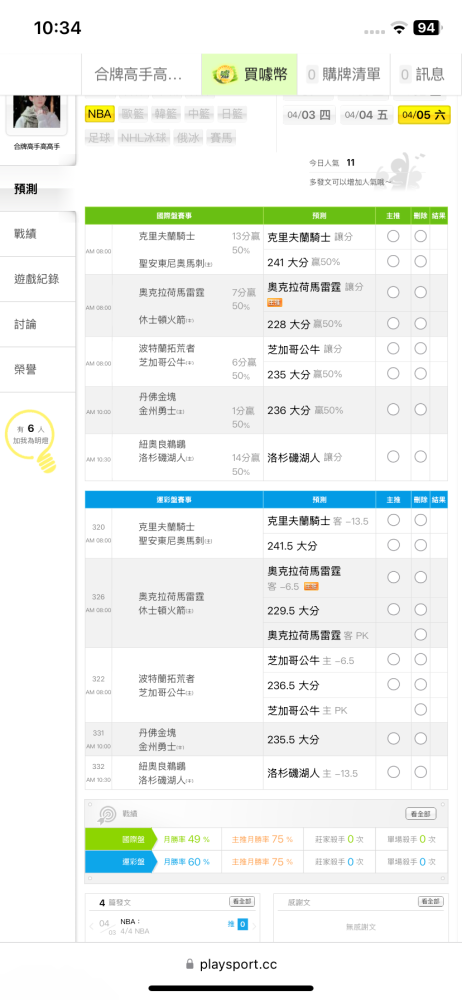The height and width of the screenshot is (1000, 462).
Task: Click the NBA league filter button
Action: [x=100, y=114]
